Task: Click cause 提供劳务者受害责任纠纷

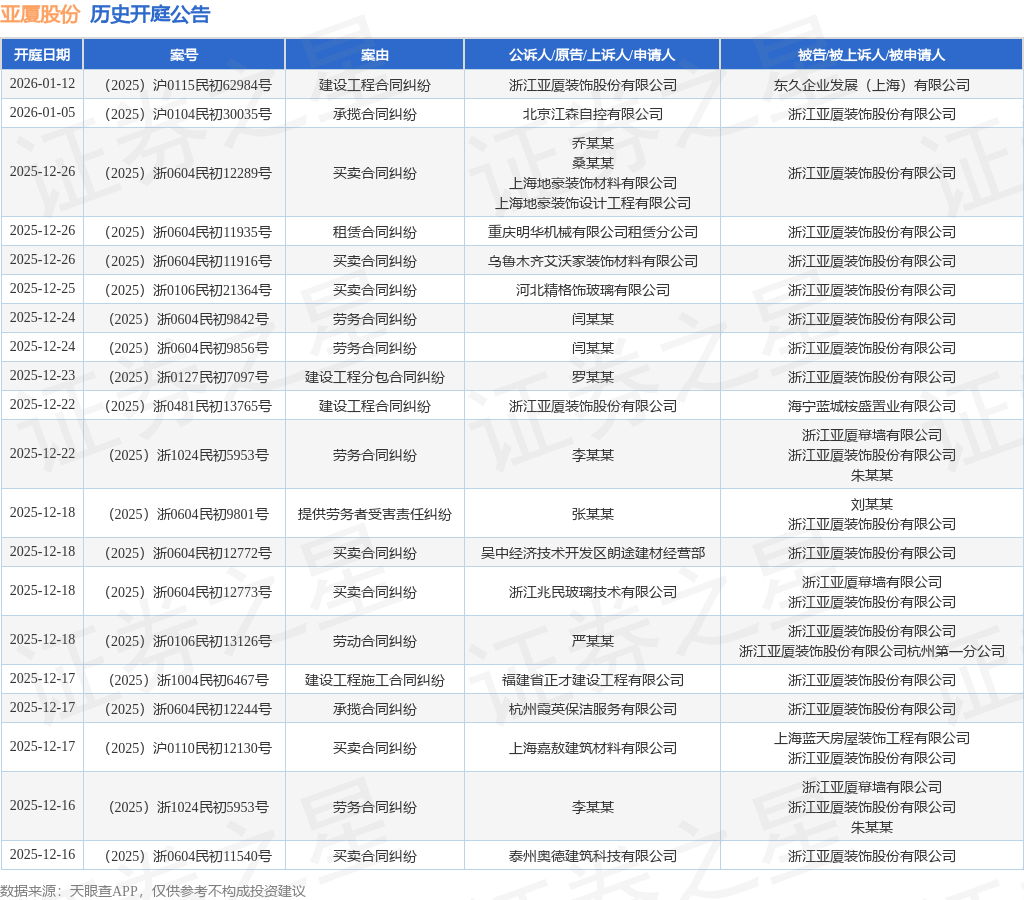Action: click(x=375, y=514)
